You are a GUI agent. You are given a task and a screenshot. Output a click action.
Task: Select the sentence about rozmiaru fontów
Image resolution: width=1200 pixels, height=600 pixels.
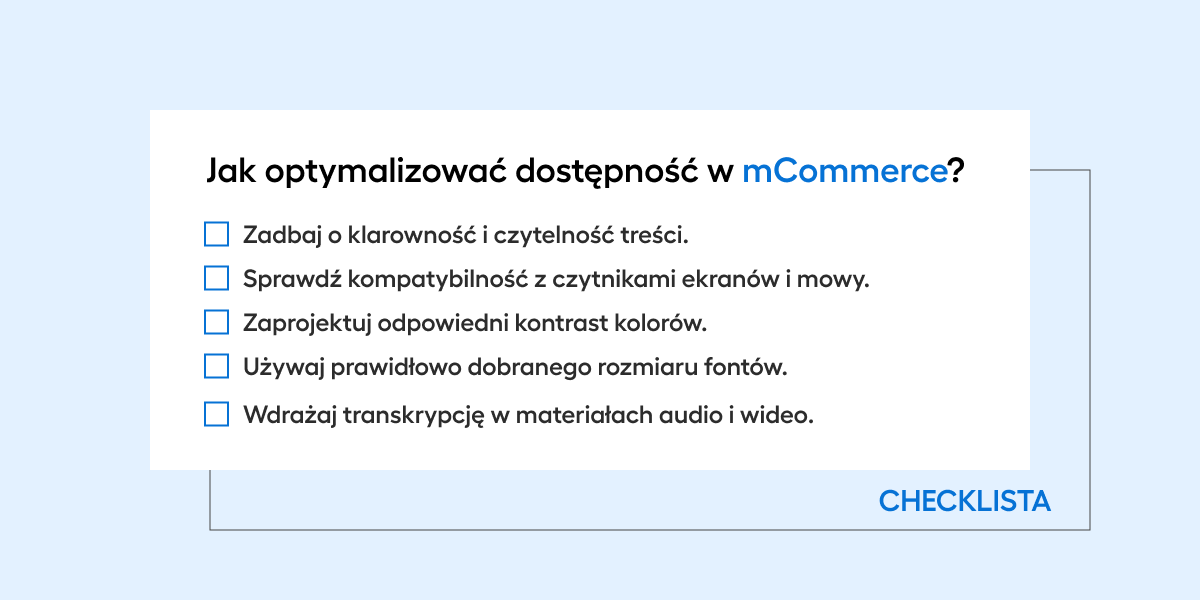pyautogui.click(x=515, y=368)
